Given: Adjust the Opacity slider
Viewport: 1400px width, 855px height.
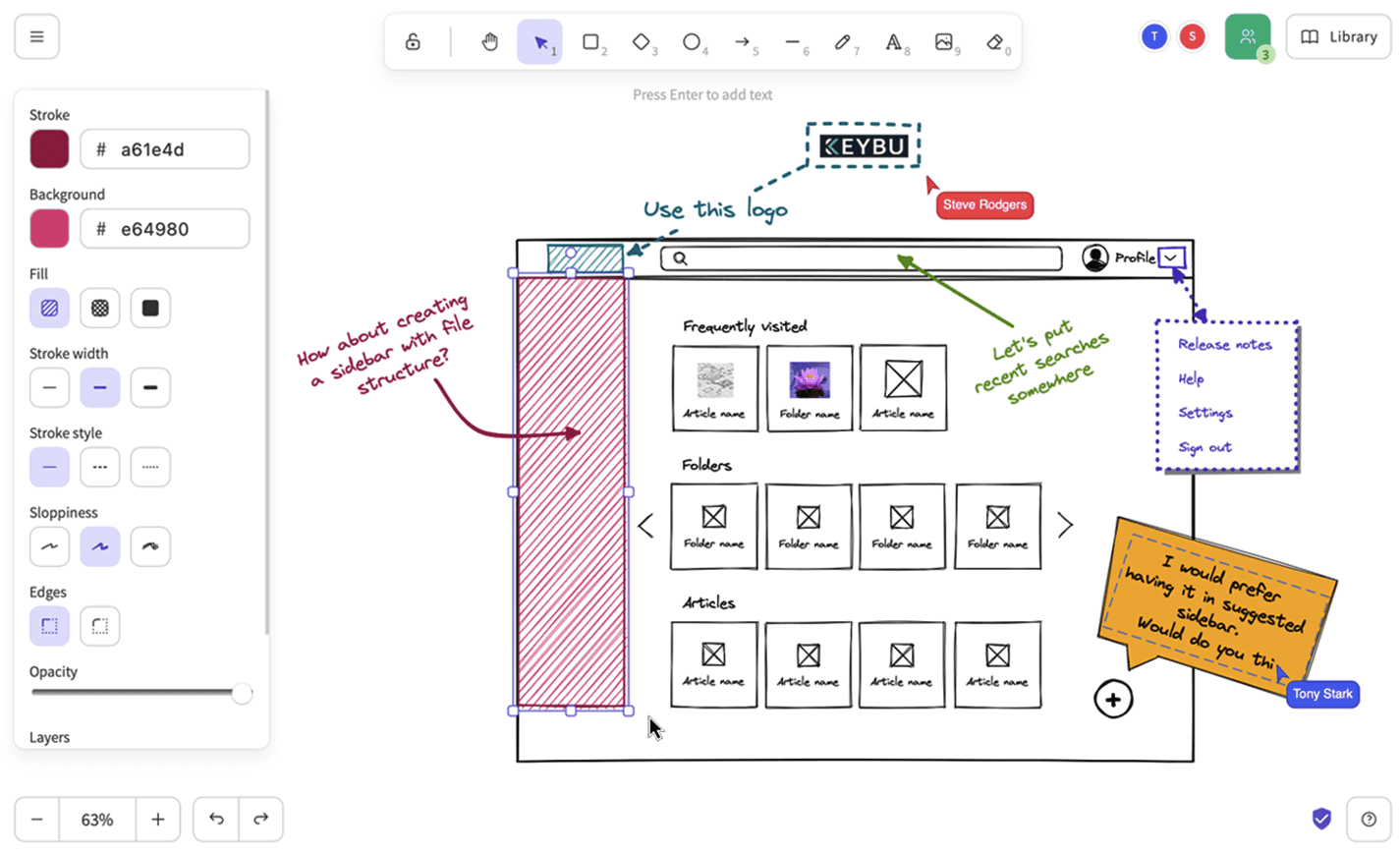Looking at the screenshot, I should (x=242, y=693).
